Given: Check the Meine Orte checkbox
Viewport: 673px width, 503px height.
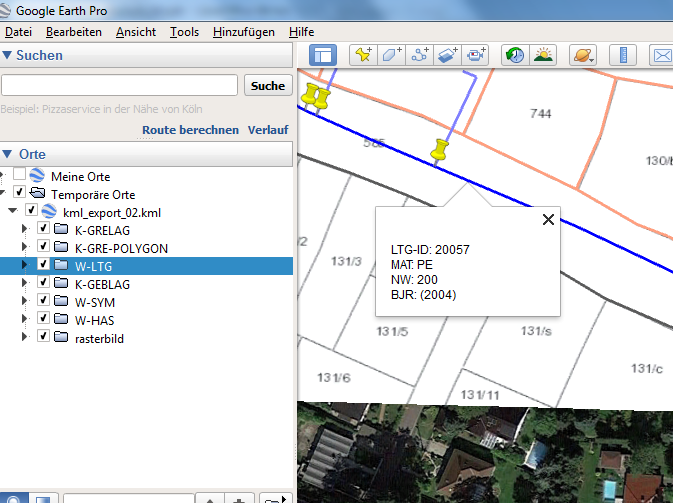Looking at the screenshot, I should (19, 175).
